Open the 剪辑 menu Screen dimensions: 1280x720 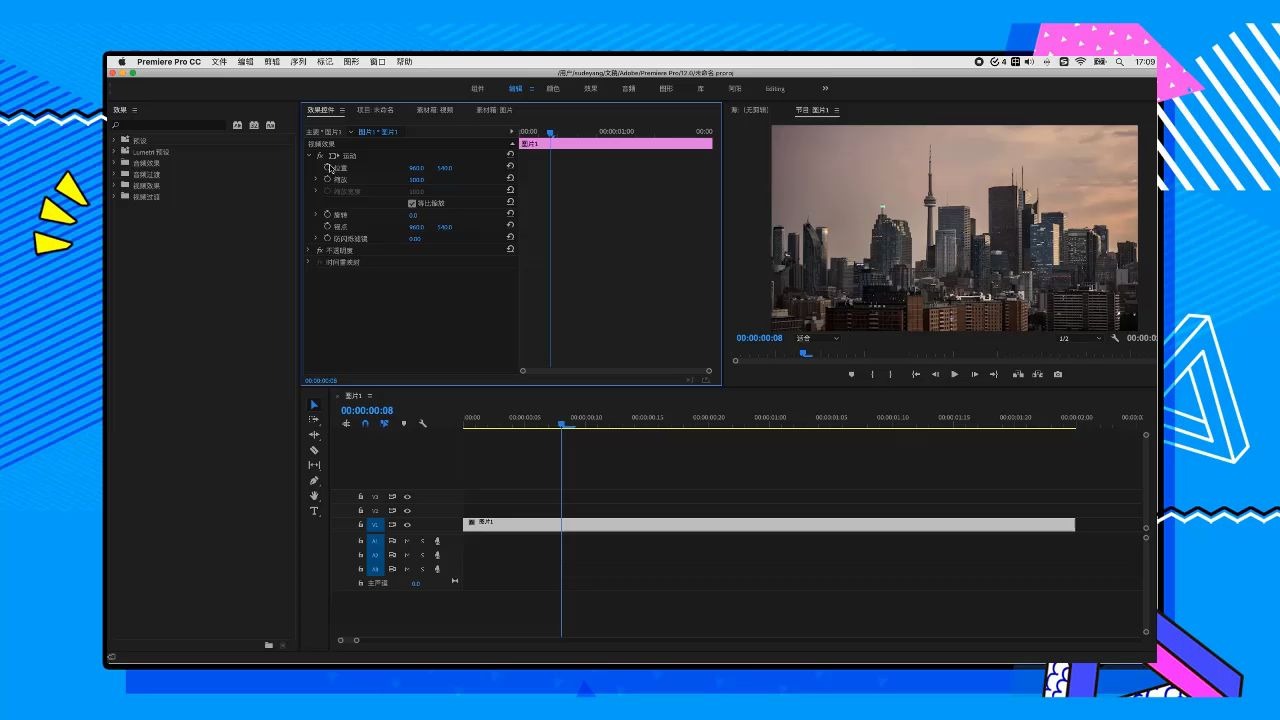click(272, 62)
